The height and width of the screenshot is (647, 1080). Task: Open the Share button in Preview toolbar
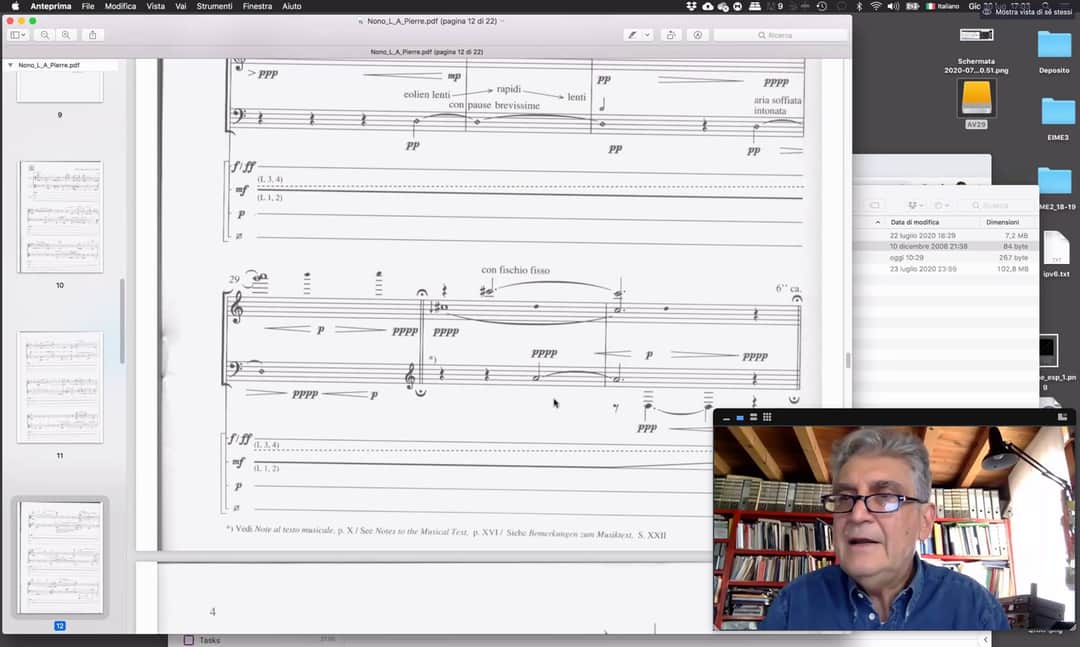tap(92, 34)
